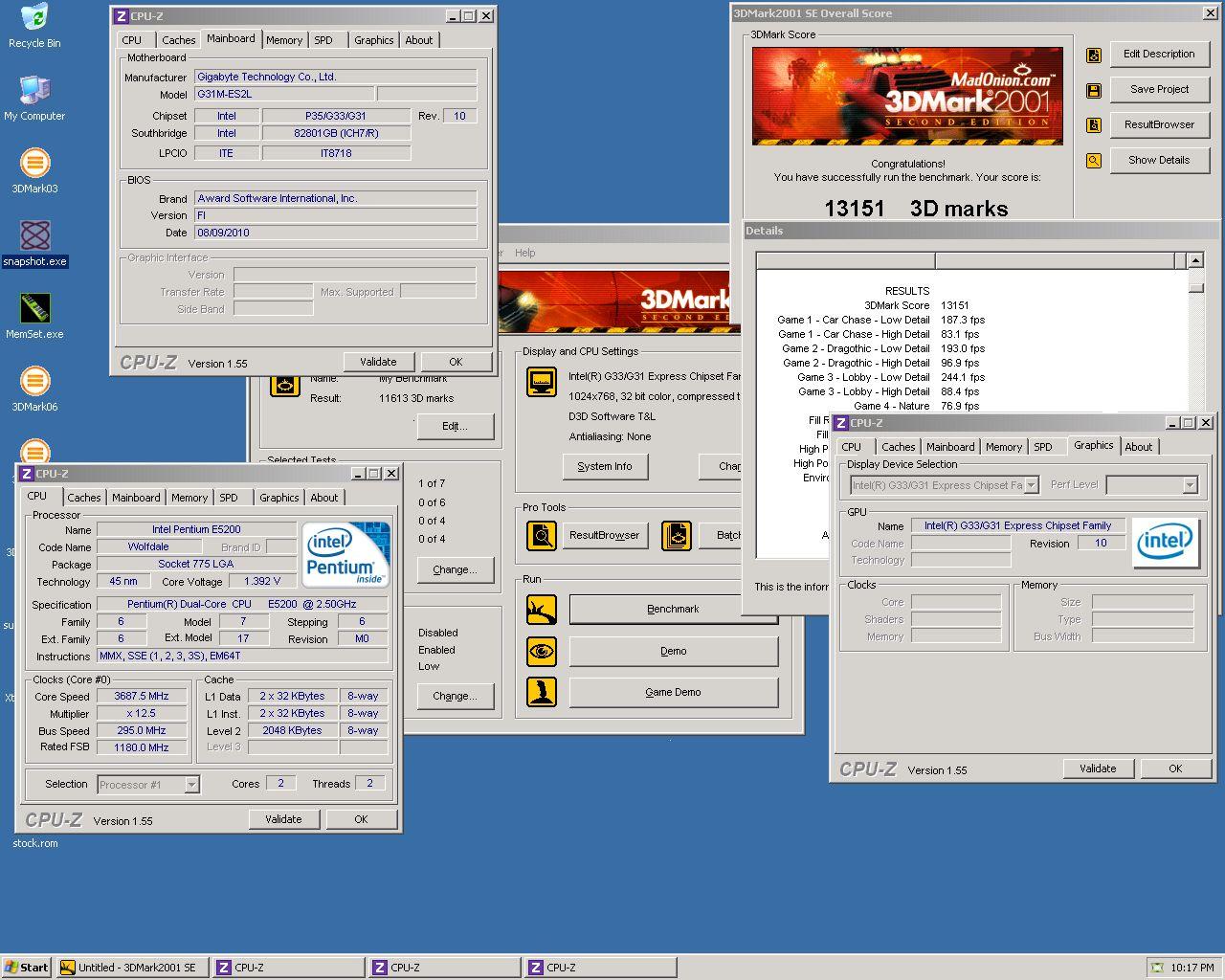Open the Processor #1 selection dropdown

click(x=191, y=785)
